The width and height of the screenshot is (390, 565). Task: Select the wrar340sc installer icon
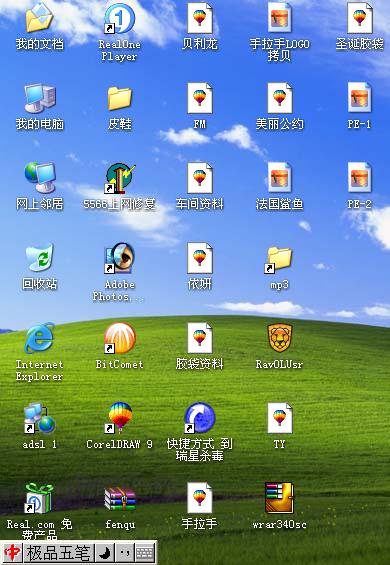(279, 498)
